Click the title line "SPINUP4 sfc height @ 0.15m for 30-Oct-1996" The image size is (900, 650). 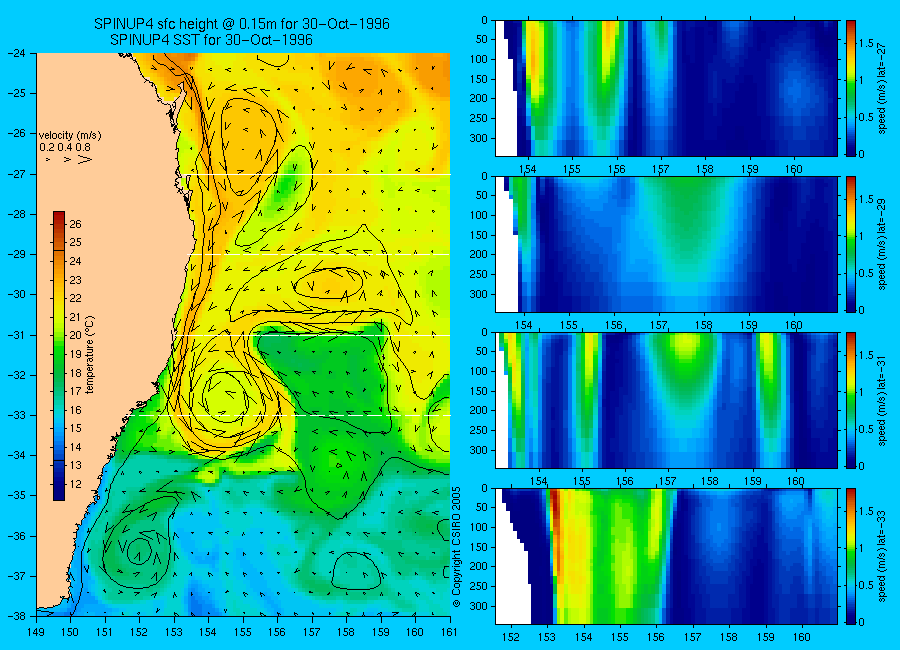click(242, 24)
